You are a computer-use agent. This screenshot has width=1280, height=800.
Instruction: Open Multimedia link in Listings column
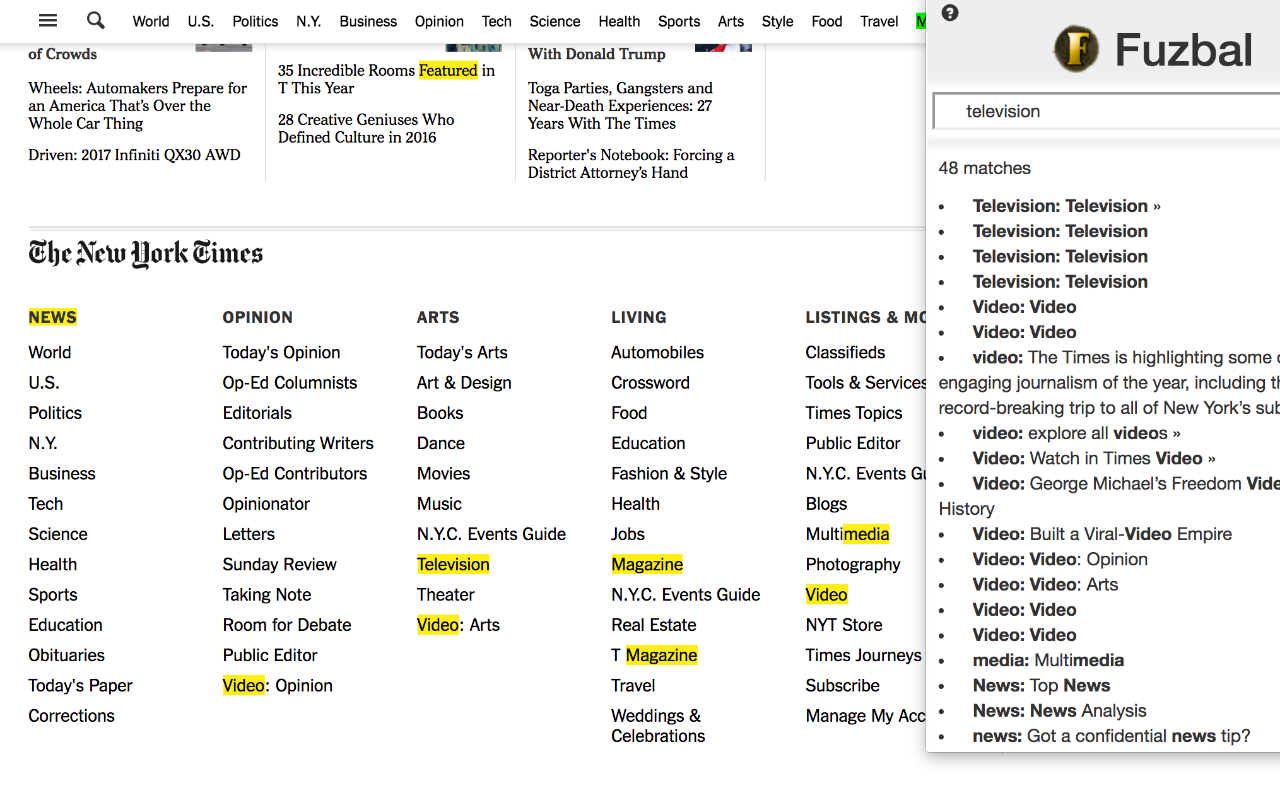pos(847,534)
